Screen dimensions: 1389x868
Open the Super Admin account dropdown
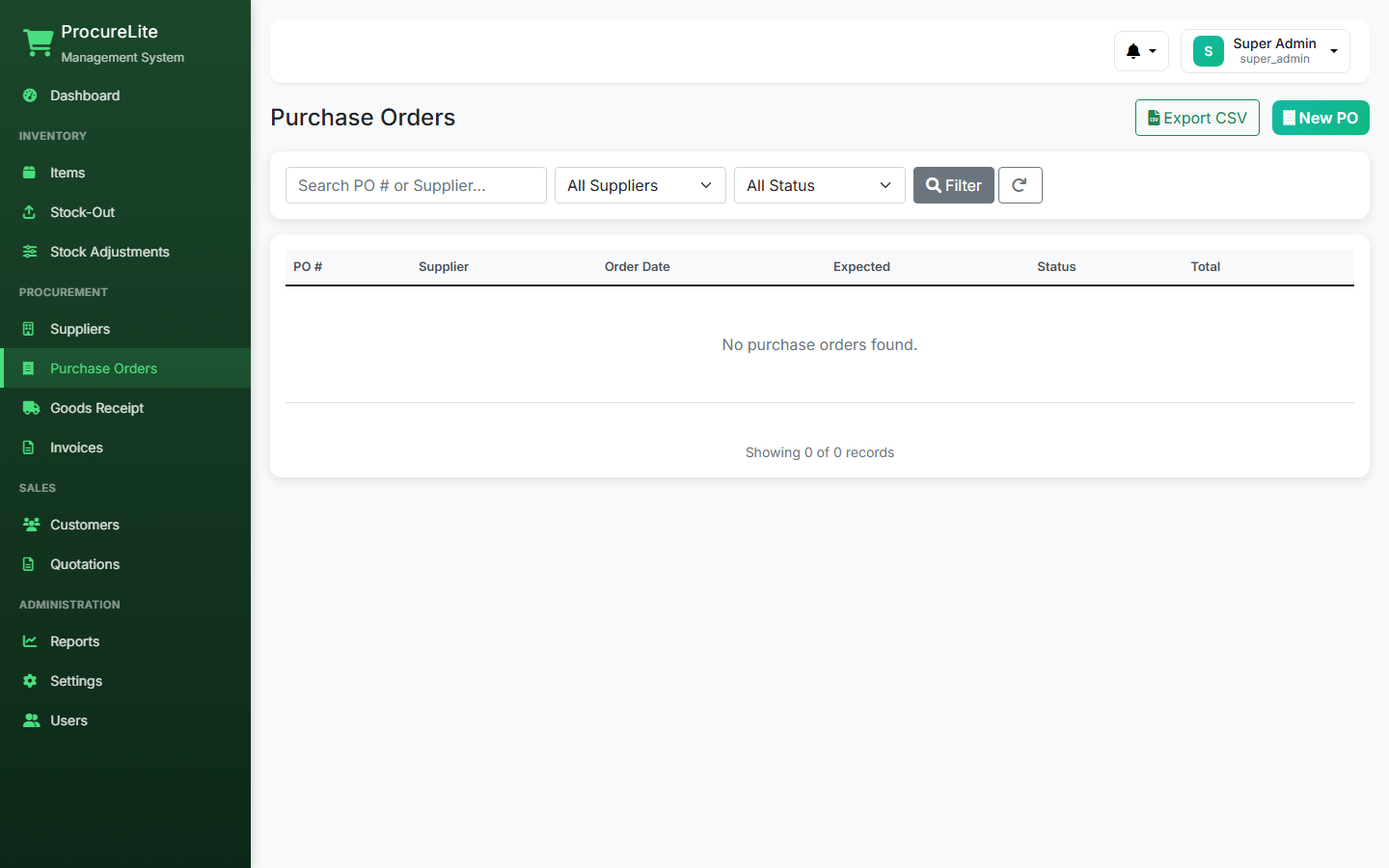(1265, 51)
